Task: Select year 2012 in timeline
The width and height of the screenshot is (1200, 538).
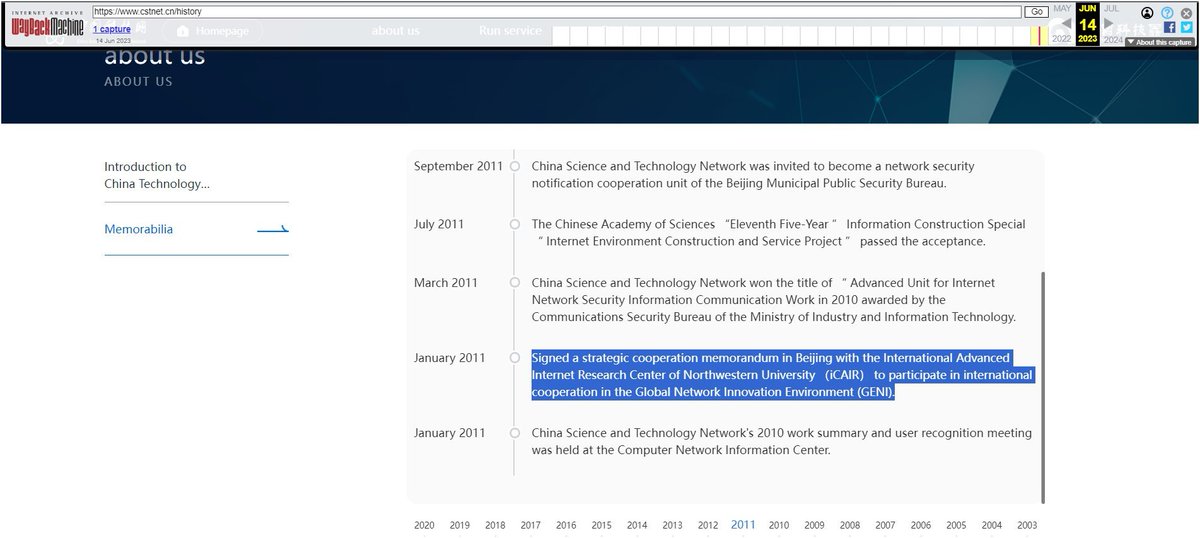Action: [708, 525]
